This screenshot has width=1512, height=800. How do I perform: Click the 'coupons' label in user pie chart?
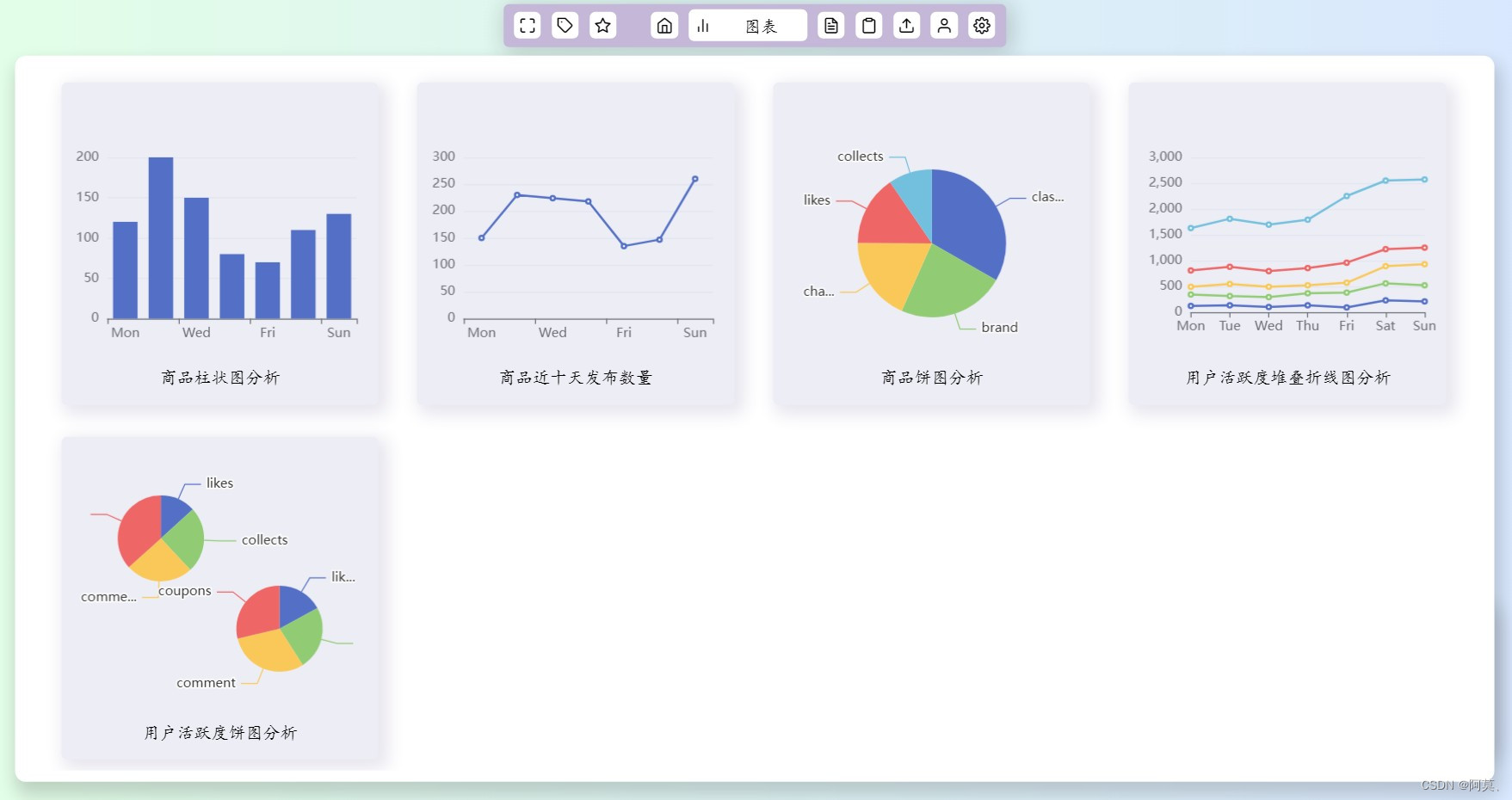185,591
